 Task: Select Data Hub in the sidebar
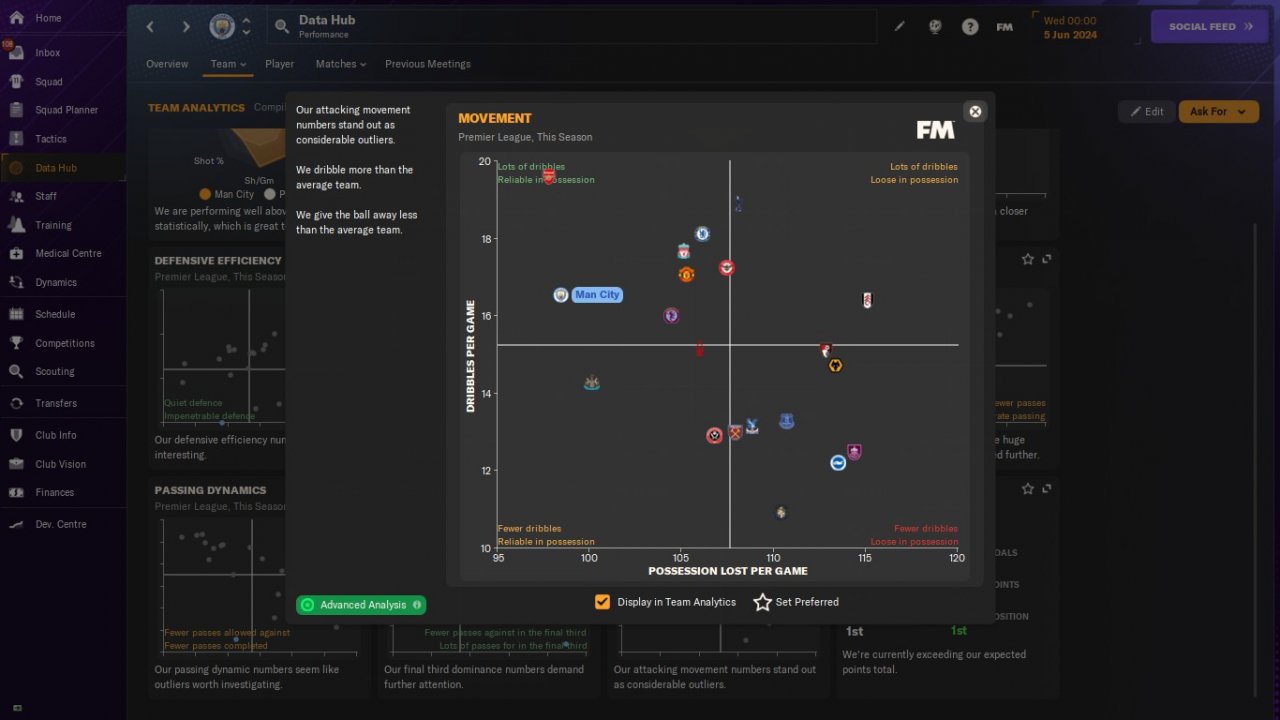pyautogui.click(x=55, y=168)
